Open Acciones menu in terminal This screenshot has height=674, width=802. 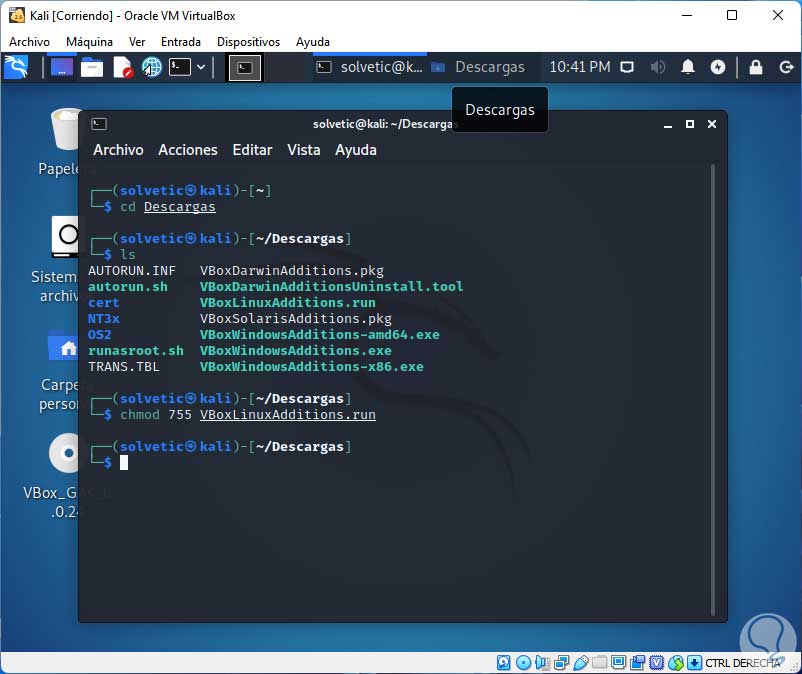point(188,150)
